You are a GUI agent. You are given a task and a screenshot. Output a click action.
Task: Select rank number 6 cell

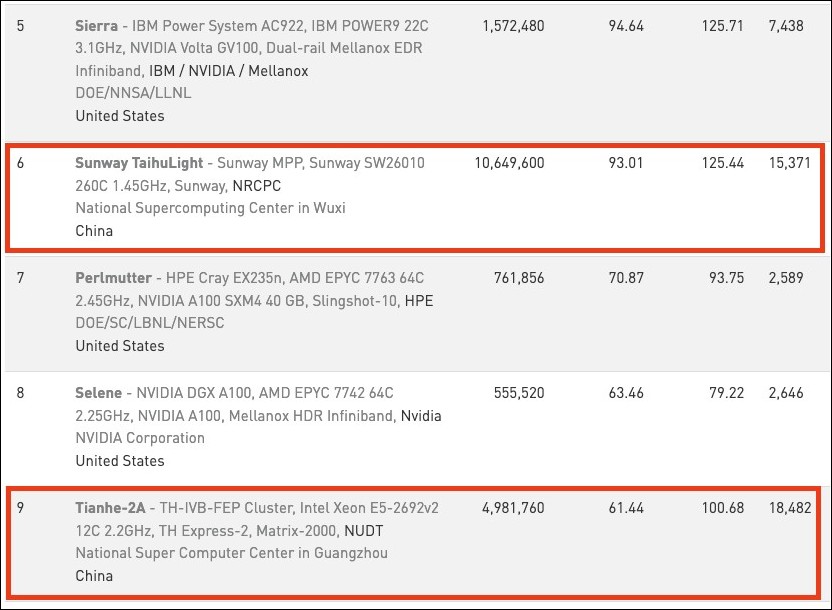pos(20,163)
